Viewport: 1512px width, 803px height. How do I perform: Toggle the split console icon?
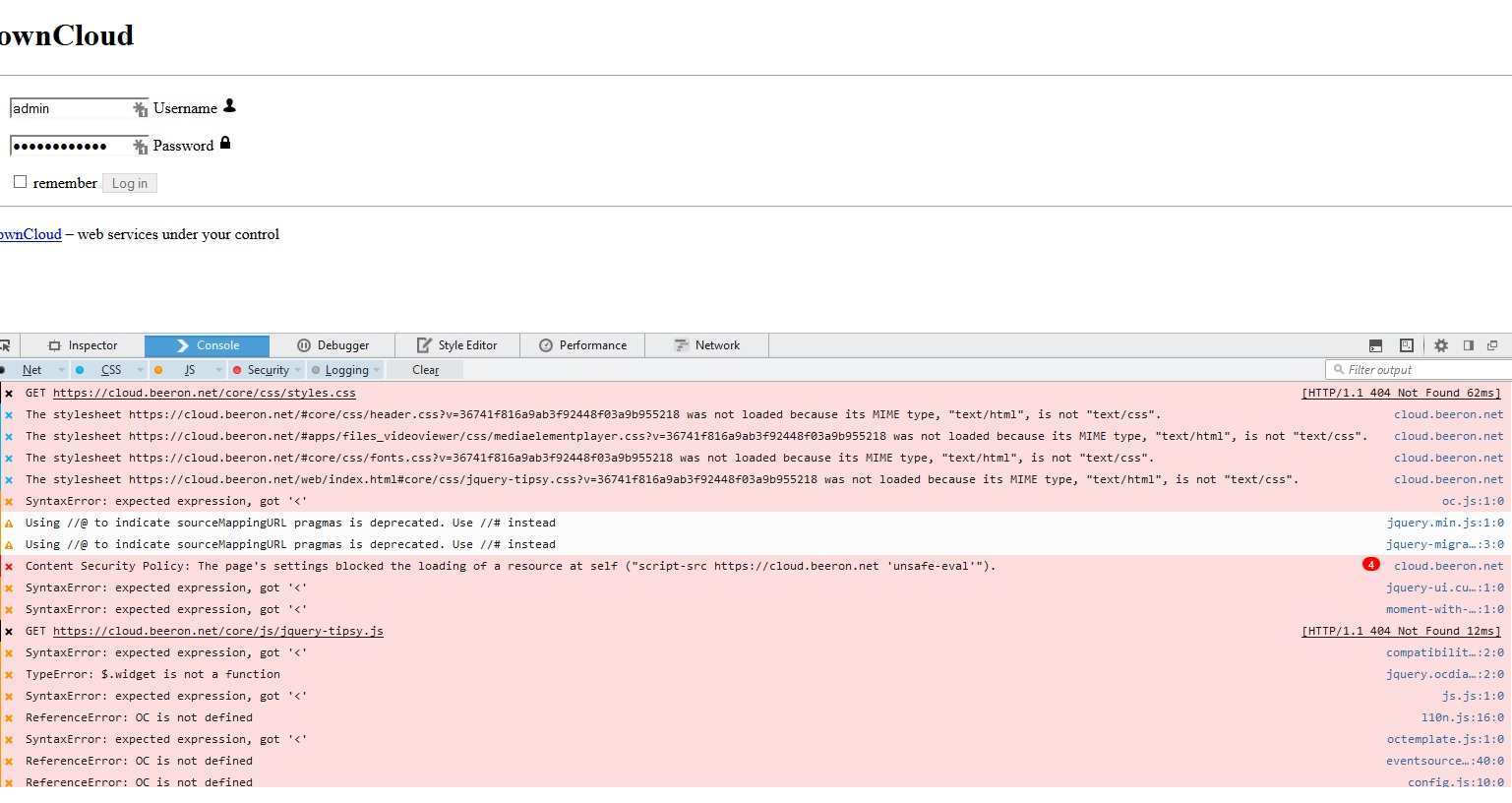1375,345
